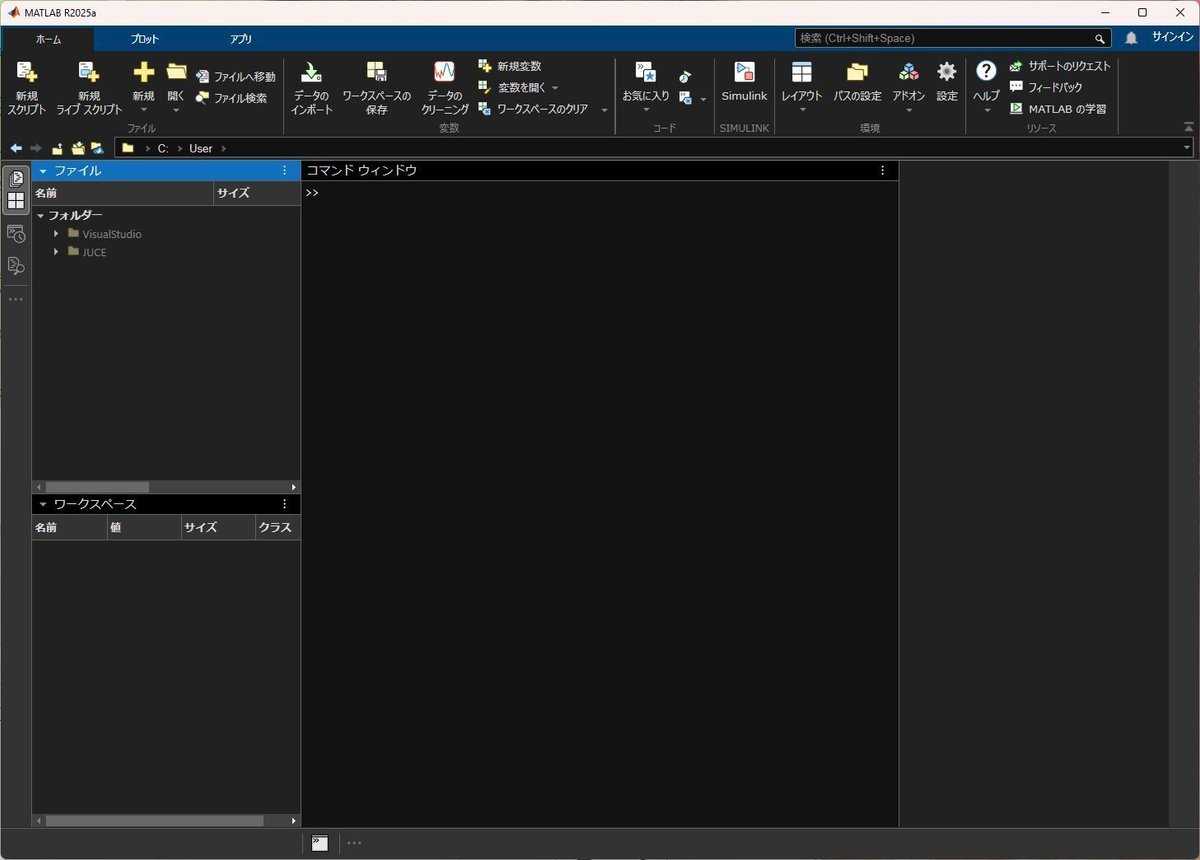1200x860 pixels.
Task: Open the ヘルプ (Help) button
Action: click(986, 84)
